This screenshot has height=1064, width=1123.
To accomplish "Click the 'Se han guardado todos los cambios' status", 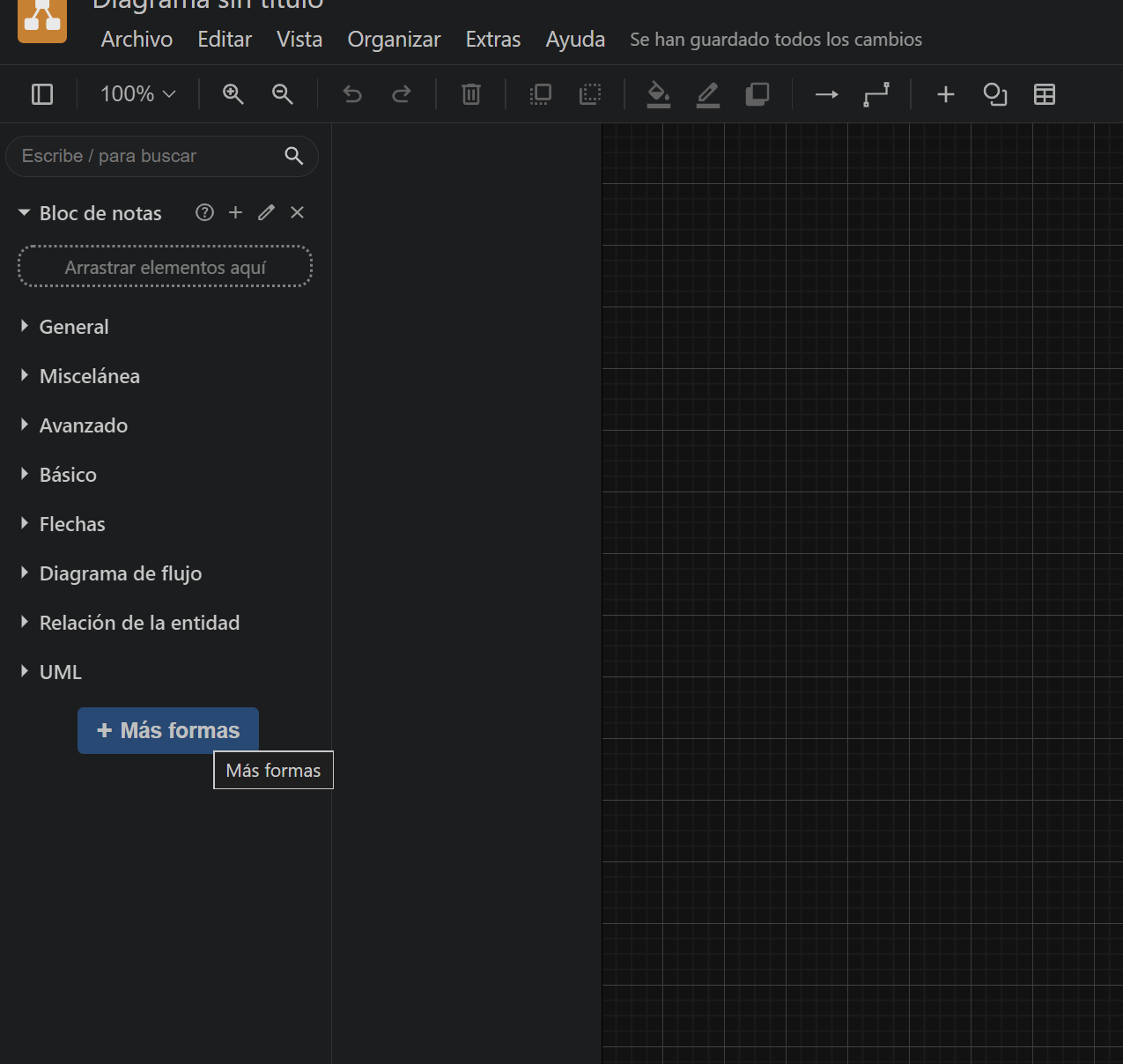I will 776,40.
